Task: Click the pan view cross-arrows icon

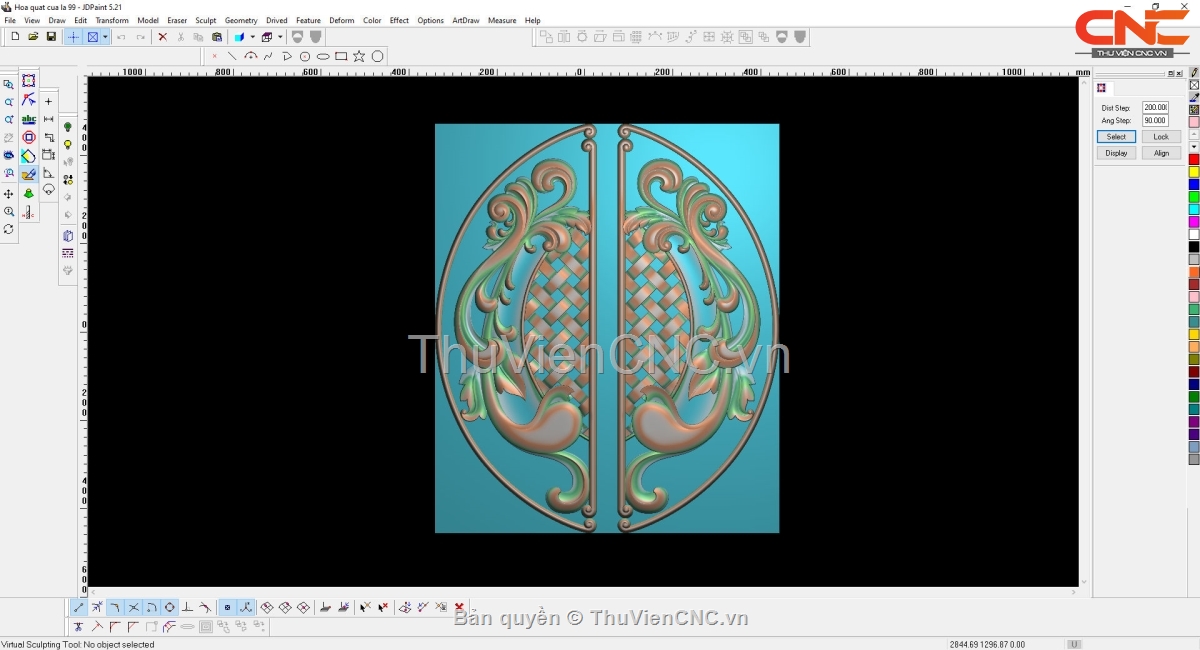Action: click(x=9, y=194)
